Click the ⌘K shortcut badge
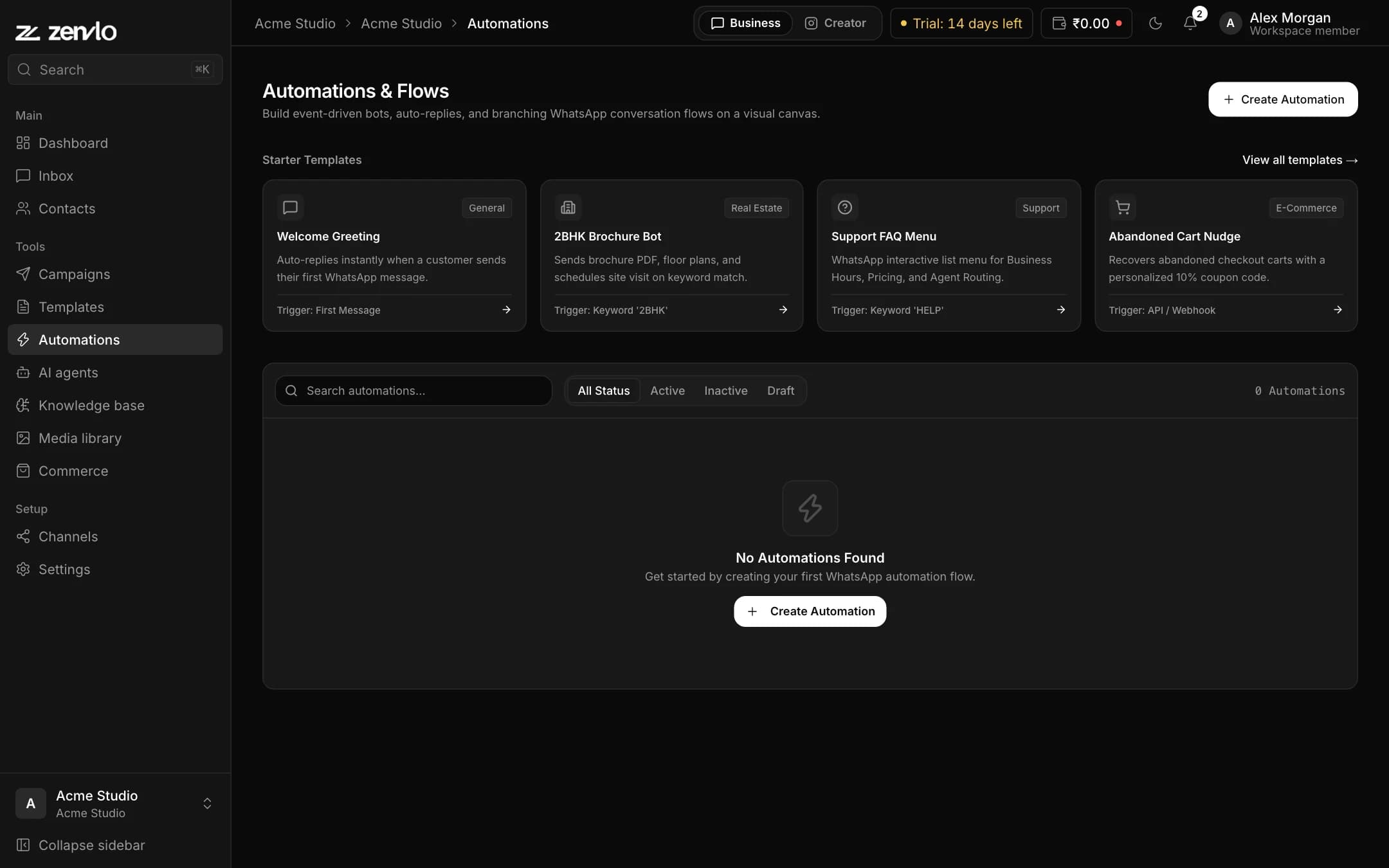Screen dimensions: 1389x868 coord(202,69)
